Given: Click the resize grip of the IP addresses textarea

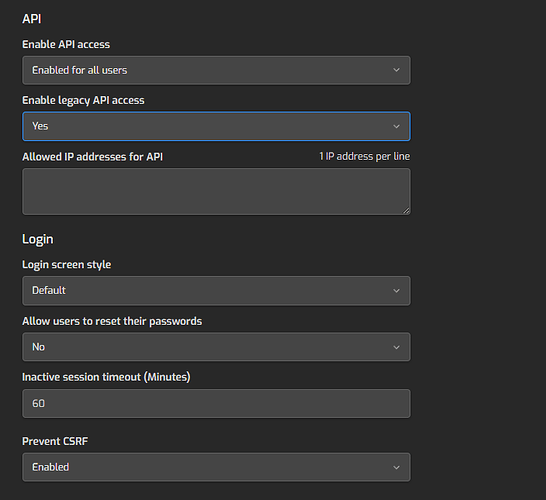Looking at the screenshot, I should (x=406, y=210).
